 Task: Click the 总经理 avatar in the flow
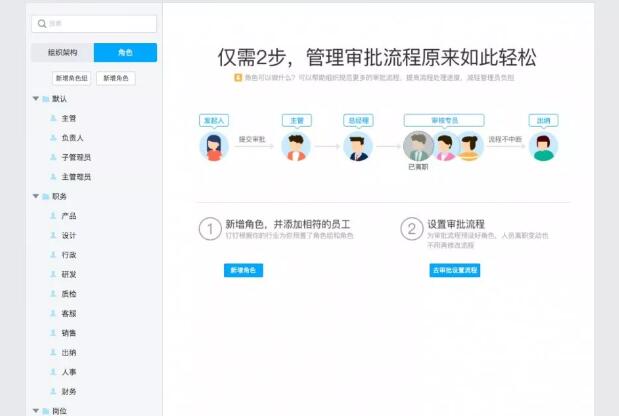click(357, 147)
